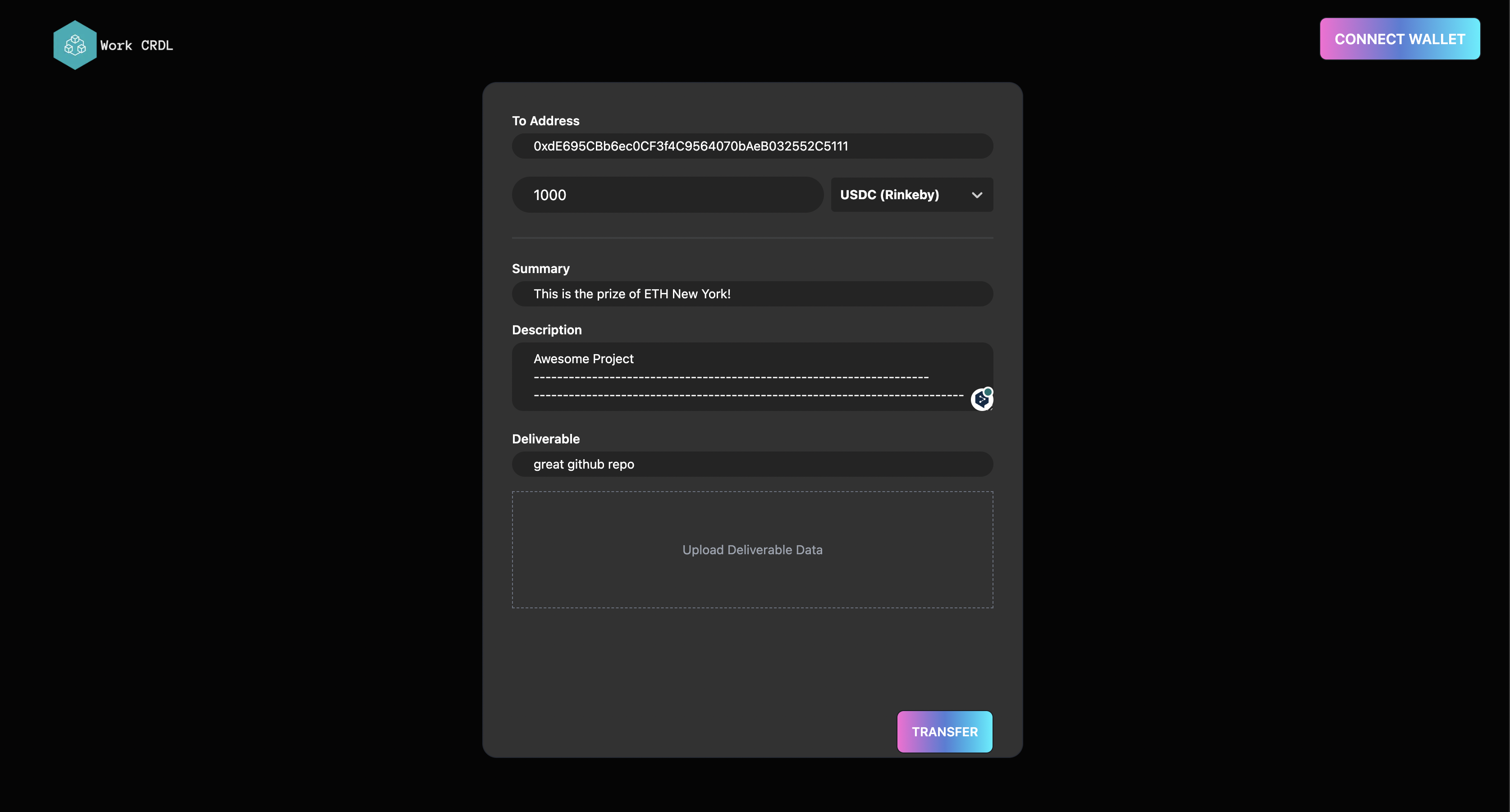Click the Description text area
This screenshot has height=812, width=1510.
752,376
